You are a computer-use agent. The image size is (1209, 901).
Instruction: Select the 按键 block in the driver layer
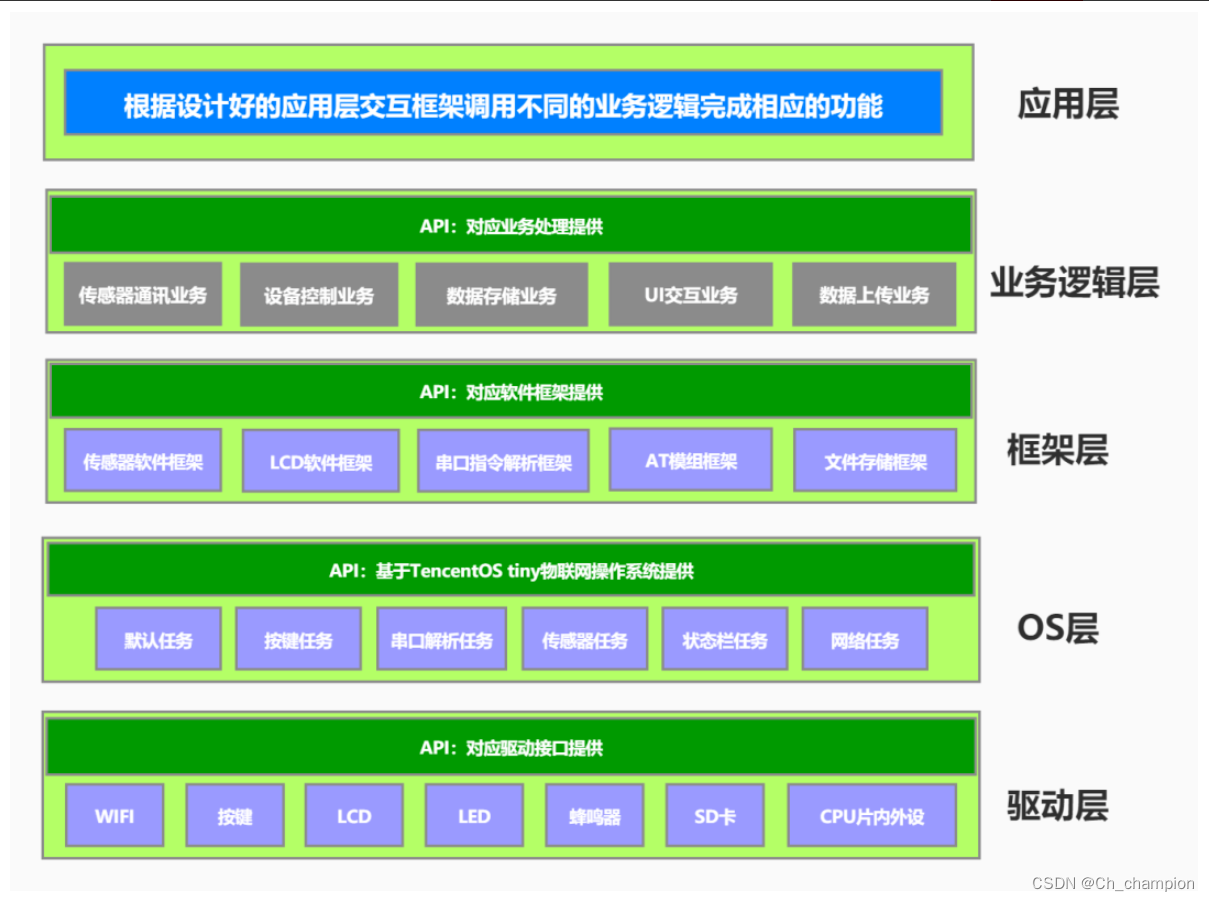point(234,816)
